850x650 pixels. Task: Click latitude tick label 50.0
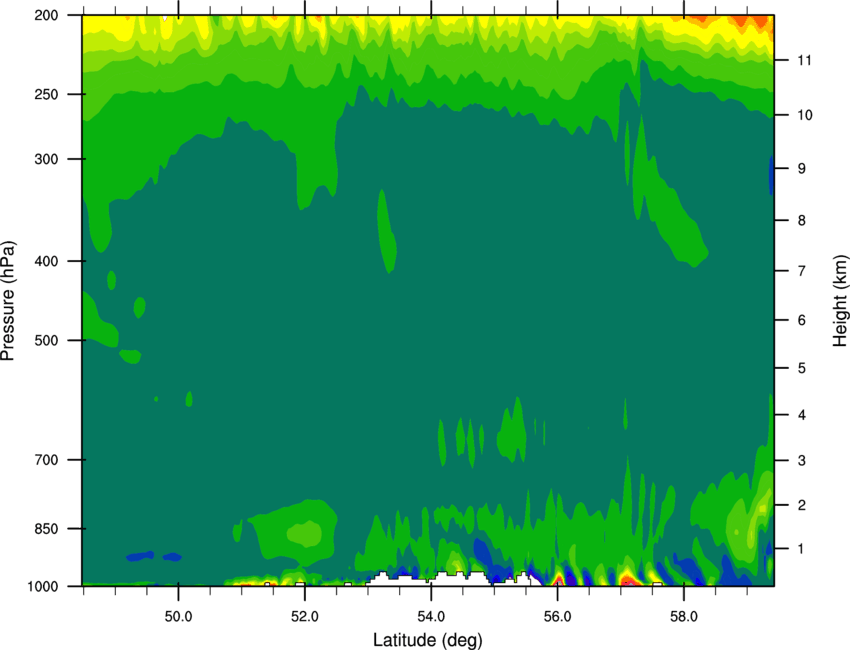click(178, 617)
